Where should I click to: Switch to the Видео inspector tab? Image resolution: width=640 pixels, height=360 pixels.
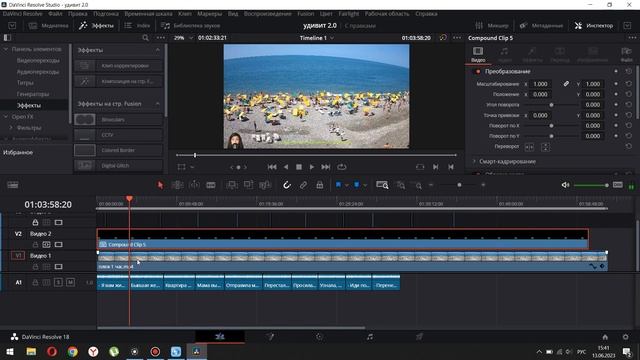tap(478, 54)
